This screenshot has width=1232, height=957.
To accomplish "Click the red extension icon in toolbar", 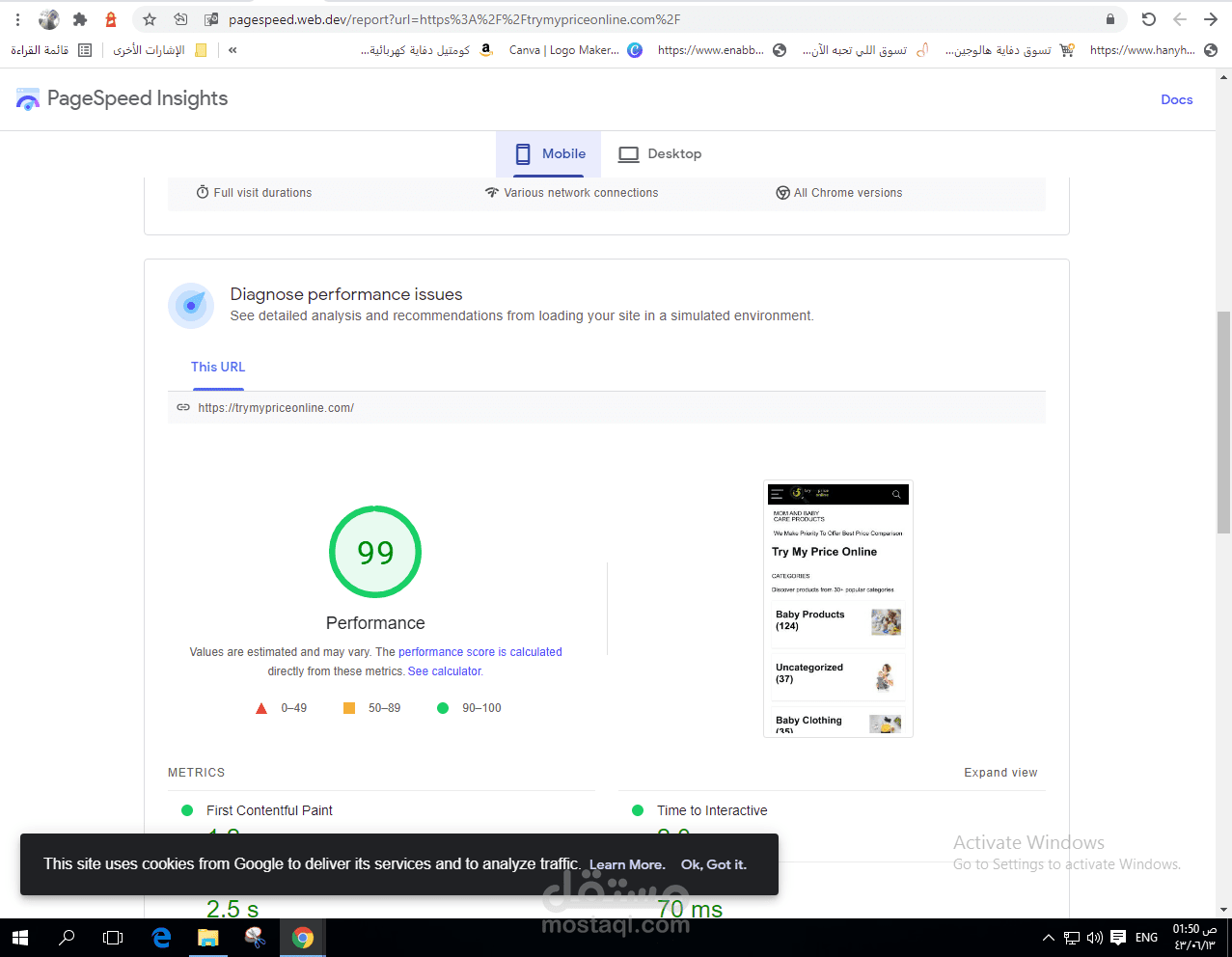I will click(111, 19).
